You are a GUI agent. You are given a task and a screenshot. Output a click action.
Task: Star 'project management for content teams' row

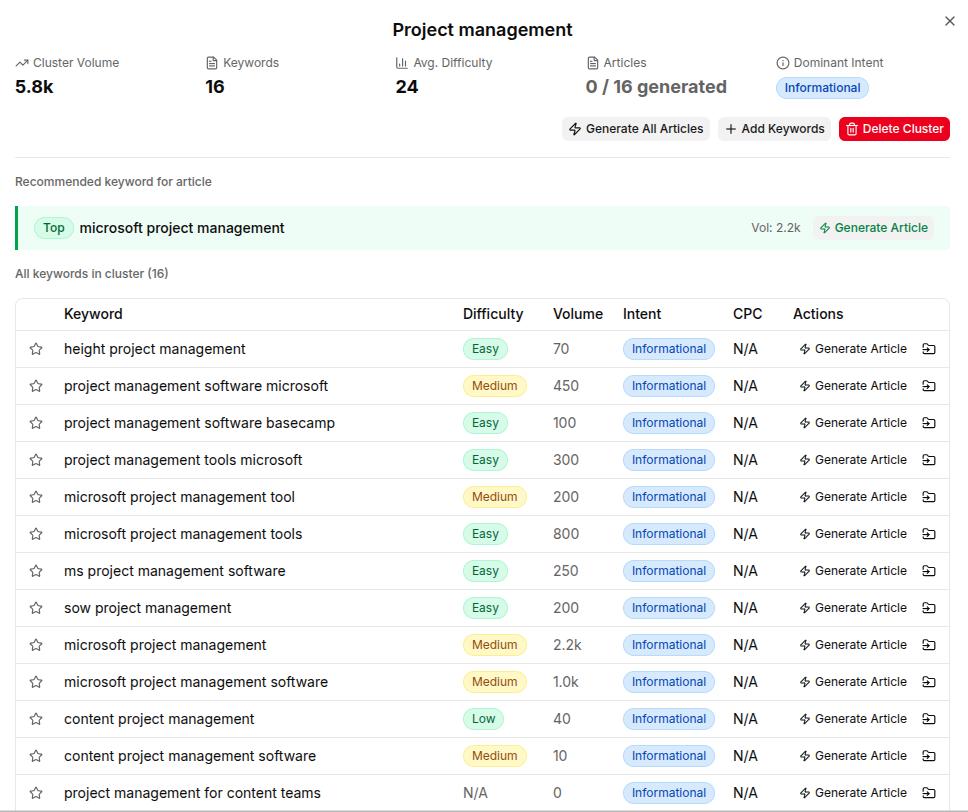coord(36,793)
